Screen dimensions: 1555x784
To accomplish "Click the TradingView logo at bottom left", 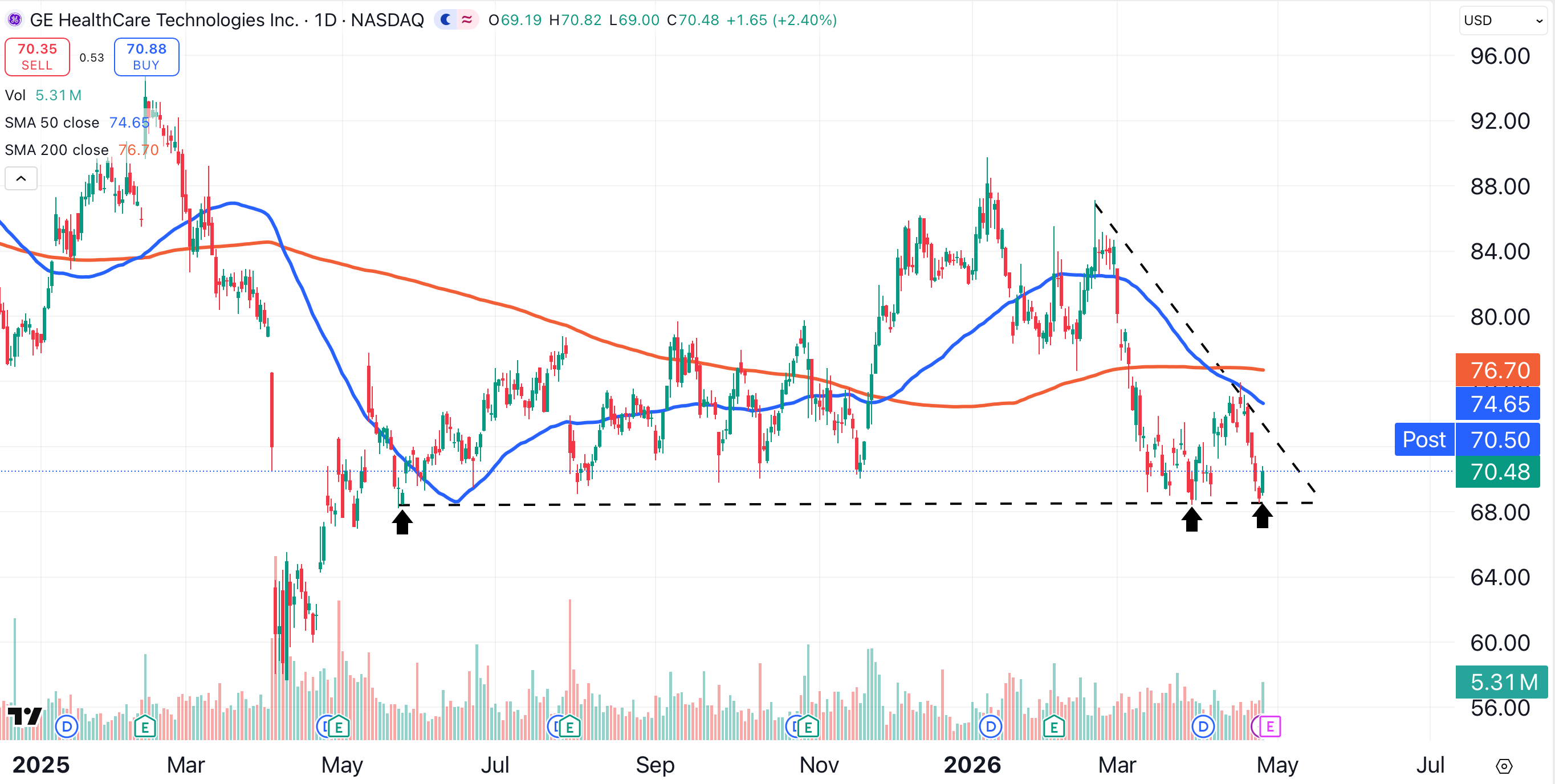I will pos(25,716).
